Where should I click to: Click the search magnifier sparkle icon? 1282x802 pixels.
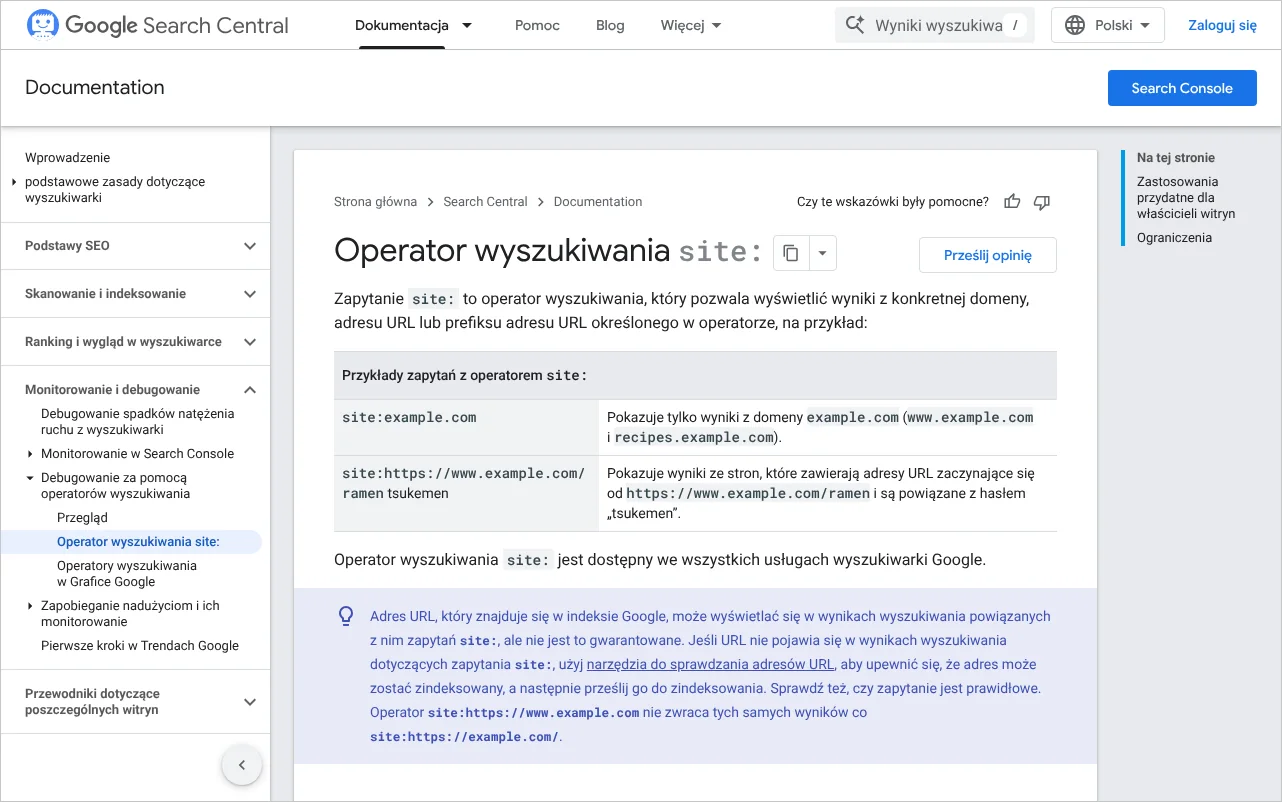(x=855, y=25)
